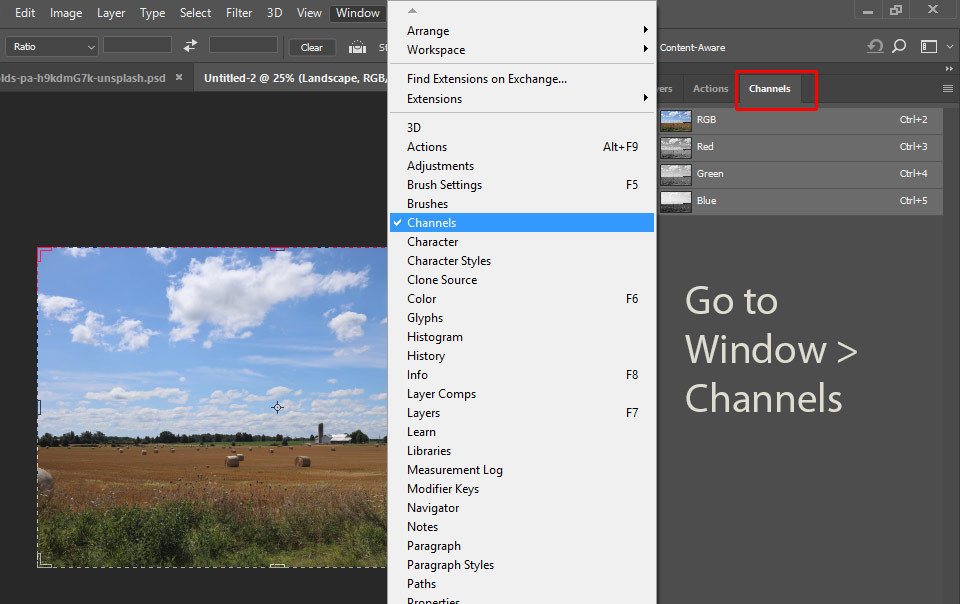Open the search magnifier icon

coord(899,46)
